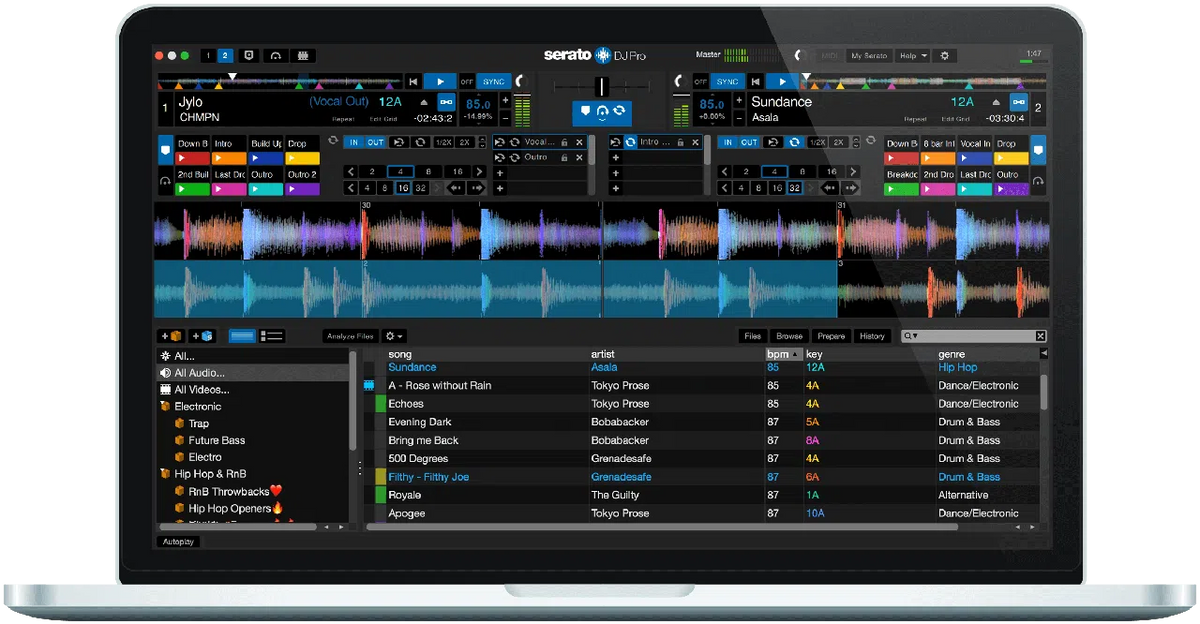Switch library to vertical list view icon
1200x624 pixels.
tap(271, 336)
